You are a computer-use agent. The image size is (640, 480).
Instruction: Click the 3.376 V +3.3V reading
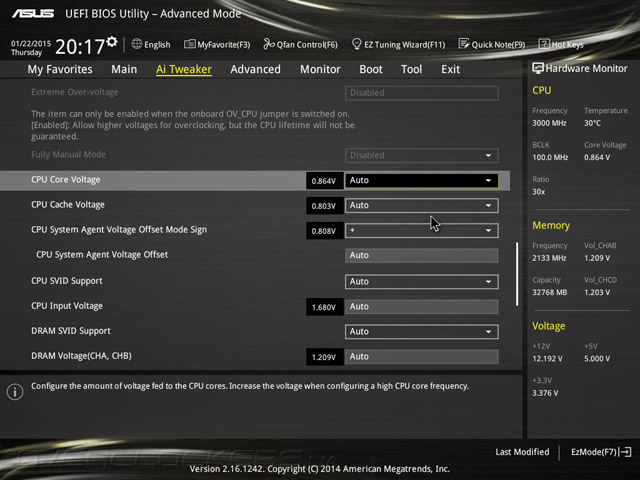point(545,393)
